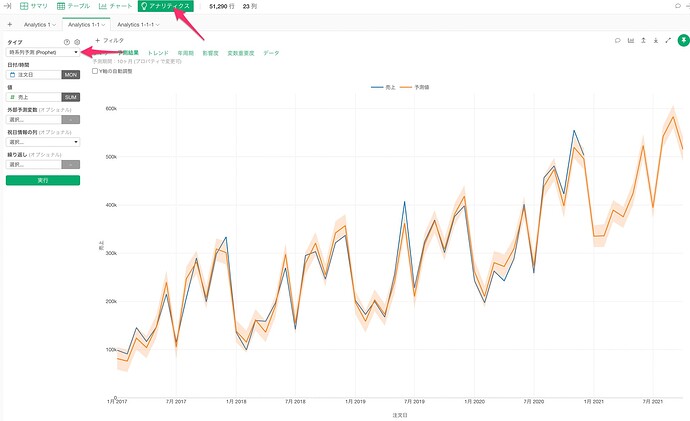Click the numeric hash icon in 売上 field

(x=12, y=97)
